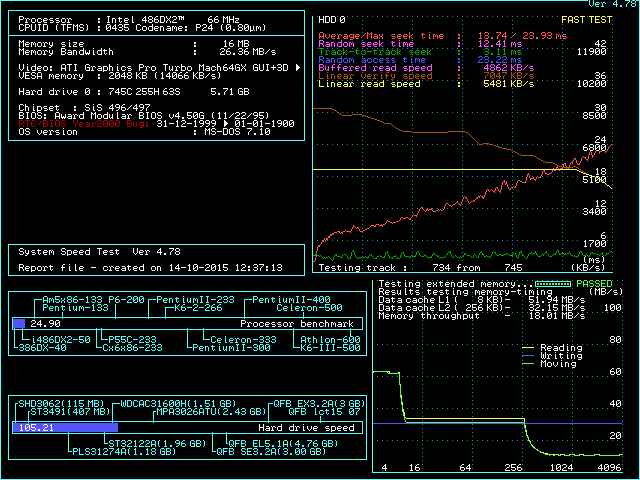Click the QFB EX3.2A(3 GB) drive label
Viewport: 640px width, 480px height.
pos(319,404)
